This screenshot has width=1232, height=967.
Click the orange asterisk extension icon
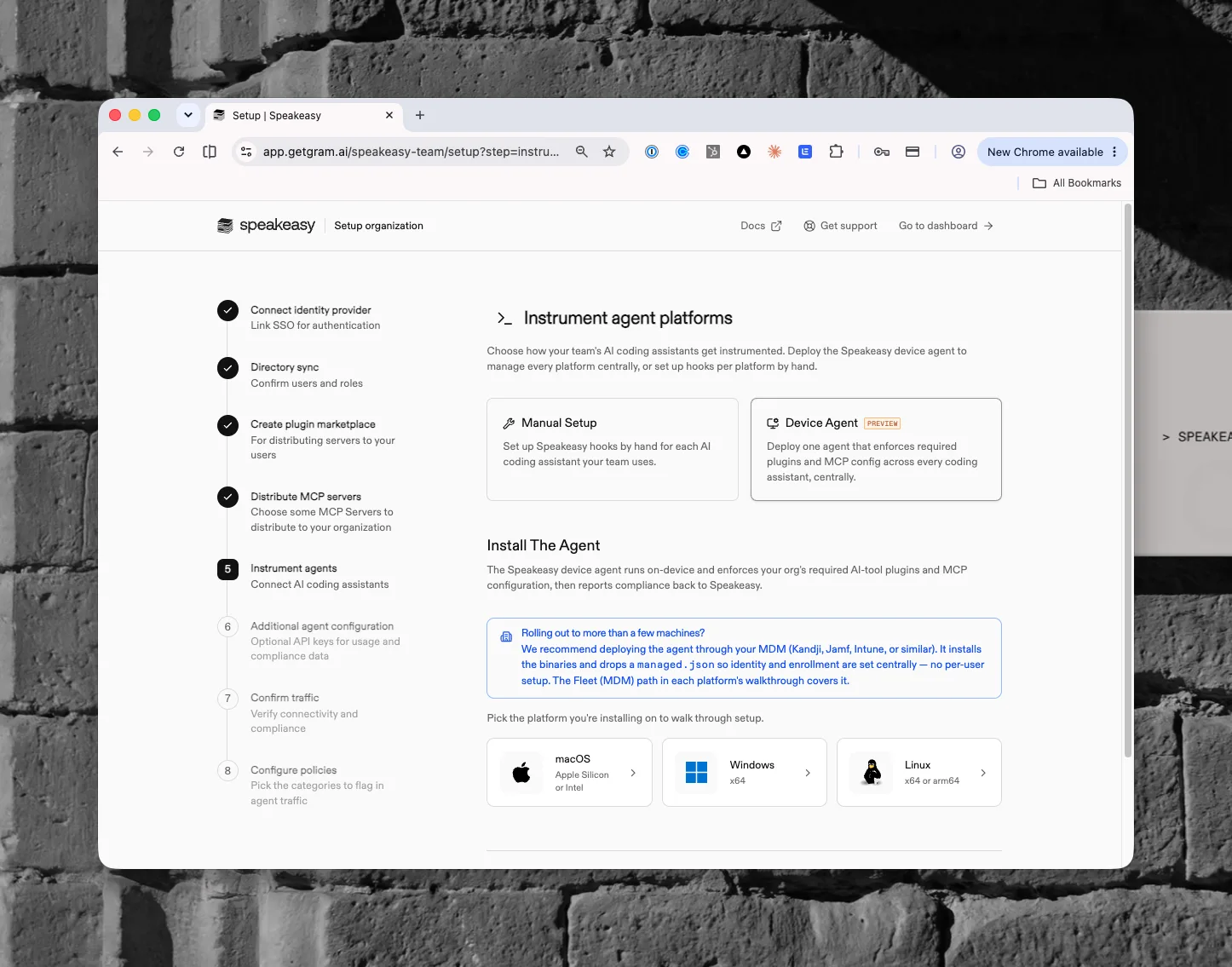tap(774, 152)
